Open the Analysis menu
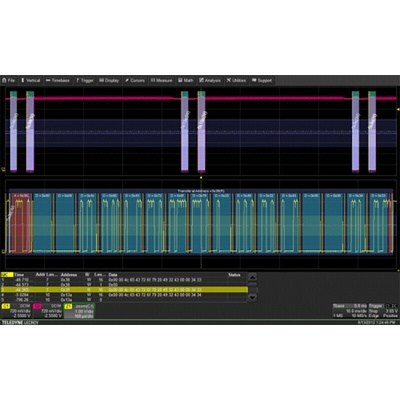This screenshot has height=400, width=400. point(210,80)
